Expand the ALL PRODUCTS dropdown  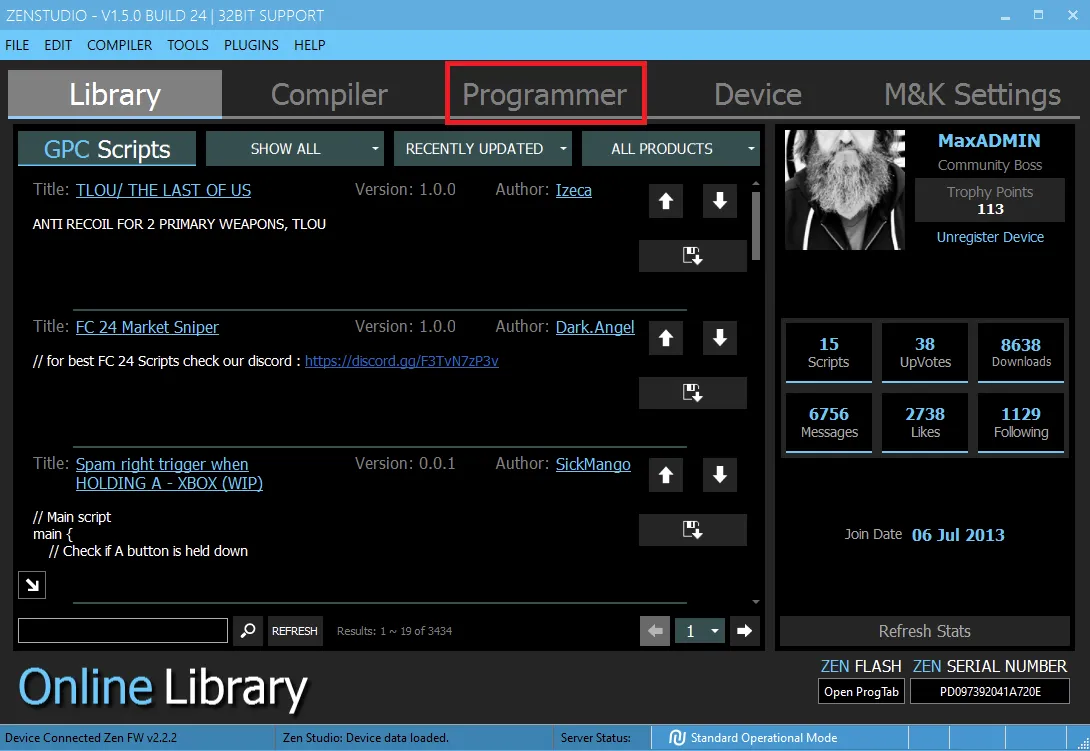(670, 149)
